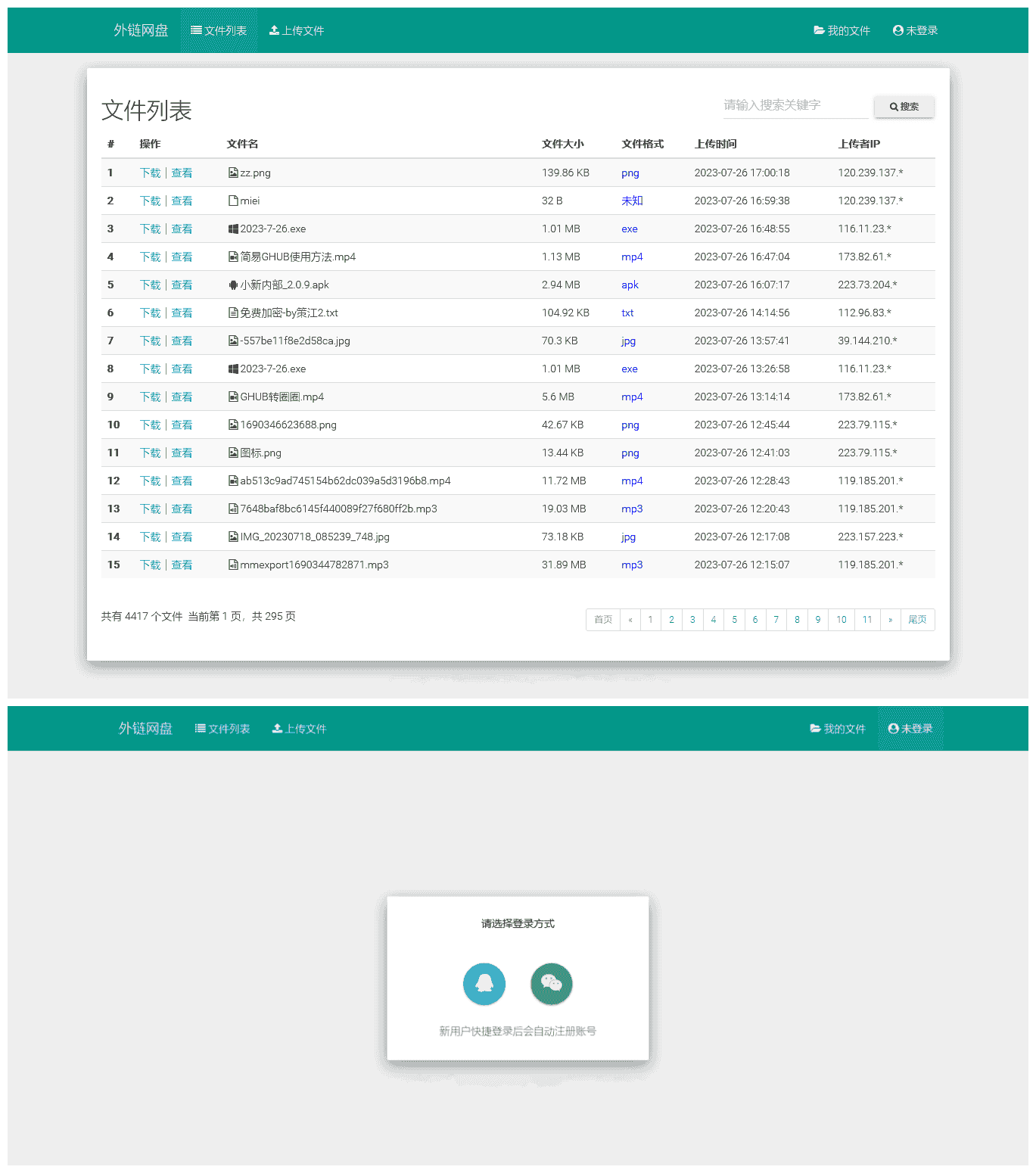View IMG_20230718_085239_748.jpg

pos(182,537)
